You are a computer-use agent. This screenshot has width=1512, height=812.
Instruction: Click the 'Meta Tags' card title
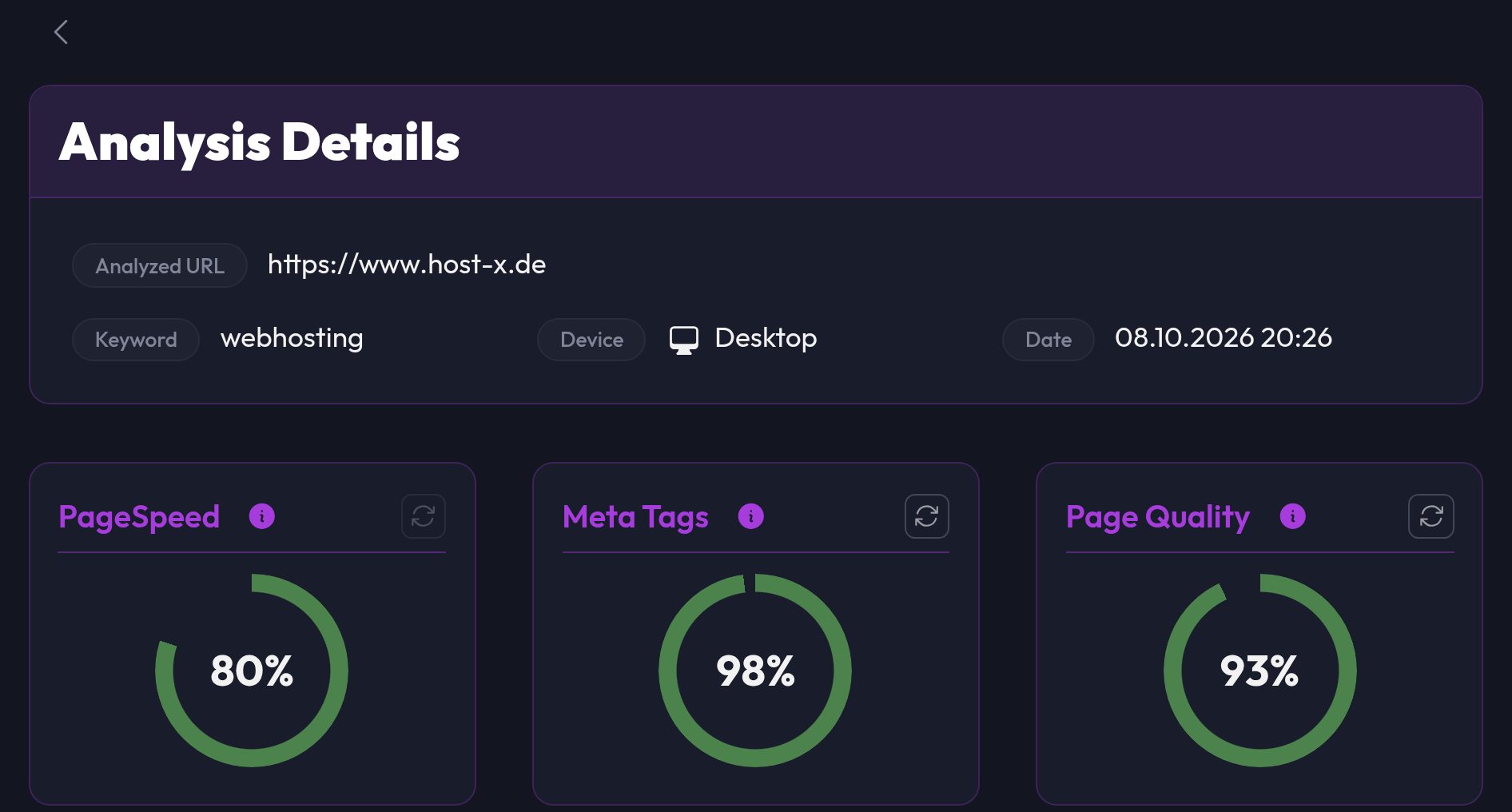point(635,518)
